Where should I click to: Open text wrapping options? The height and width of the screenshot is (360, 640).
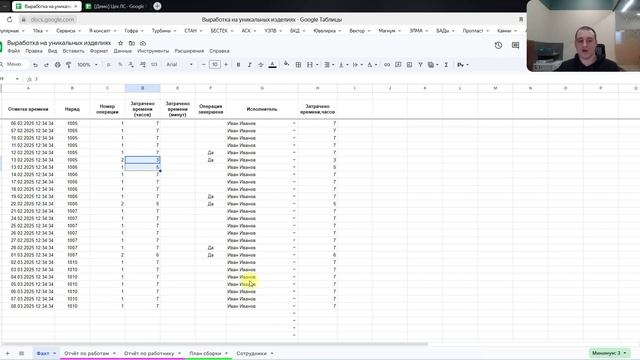(357, 65)
